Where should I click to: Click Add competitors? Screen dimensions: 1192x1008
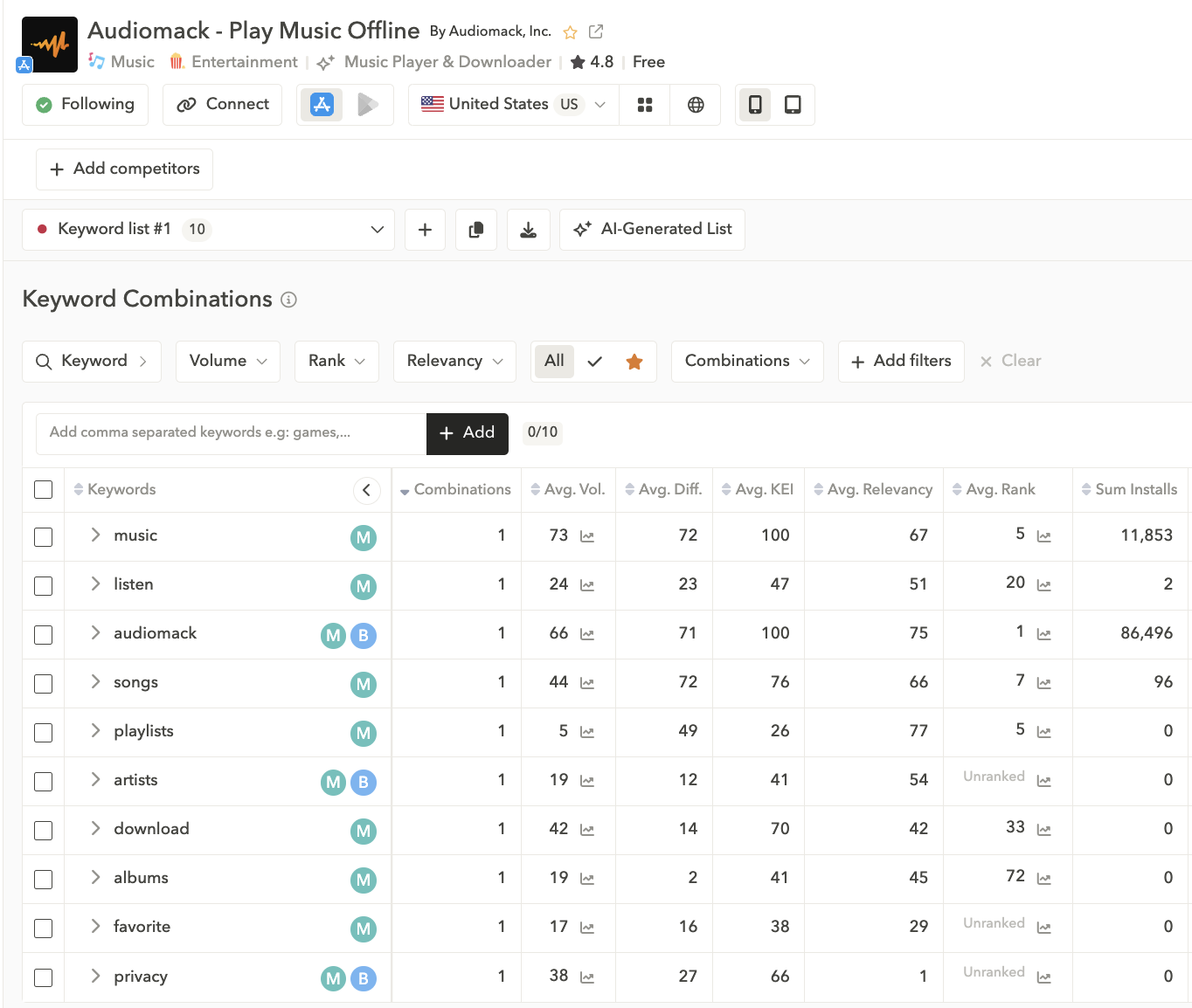tap(124, 169)
